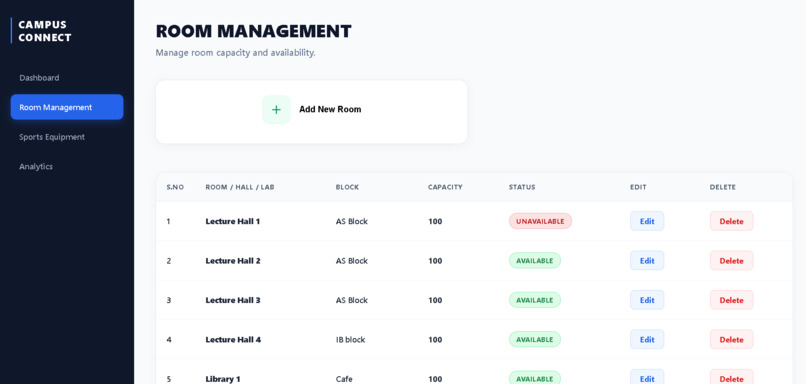This screenshot has width=806, height=384.
Task: Click the Room Management page heading
Action: [253, 31]
